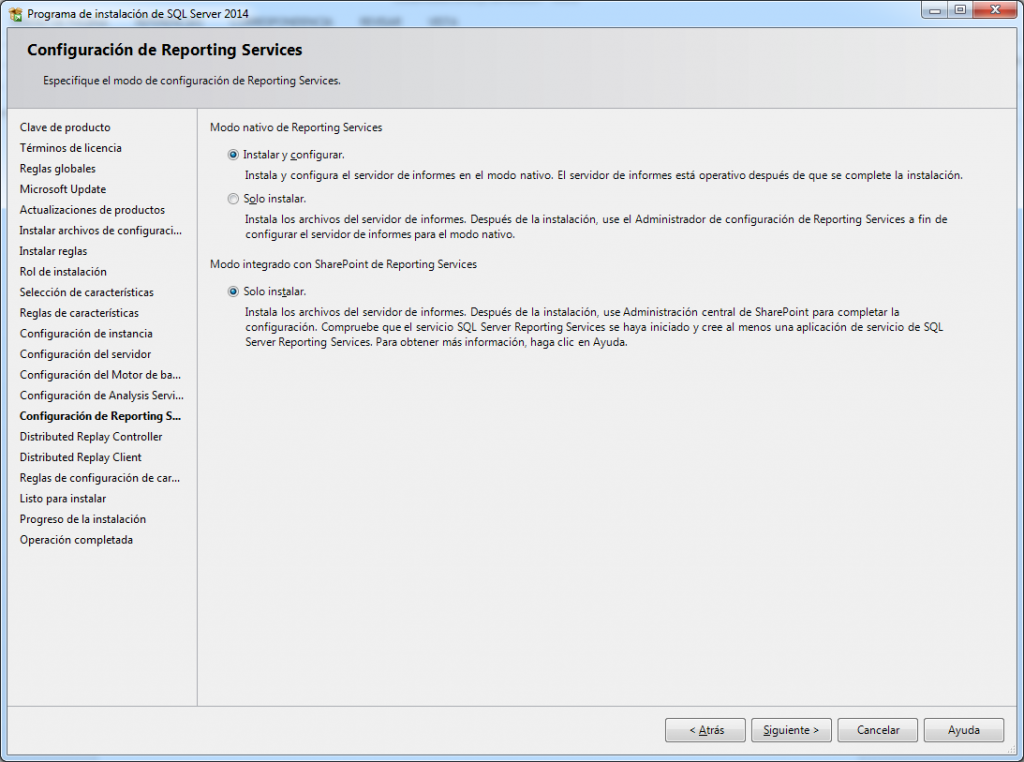The width and height of the screenshot is (1024, 762).
Task: Click the SQL Server setup title bar icon
Action: [16, 14]
